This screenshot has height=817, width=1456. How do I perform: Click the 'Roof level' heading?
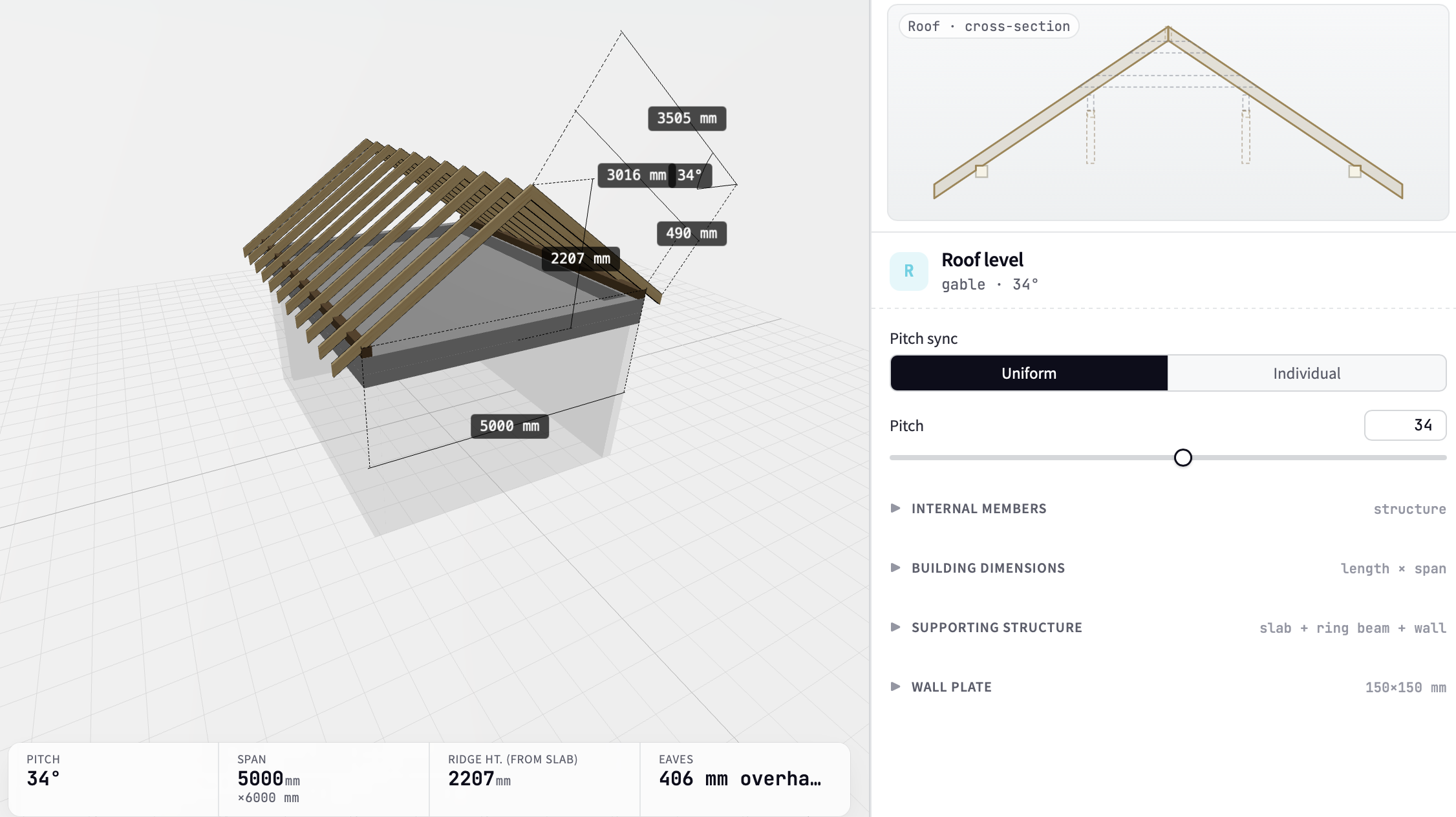(982, 260)
